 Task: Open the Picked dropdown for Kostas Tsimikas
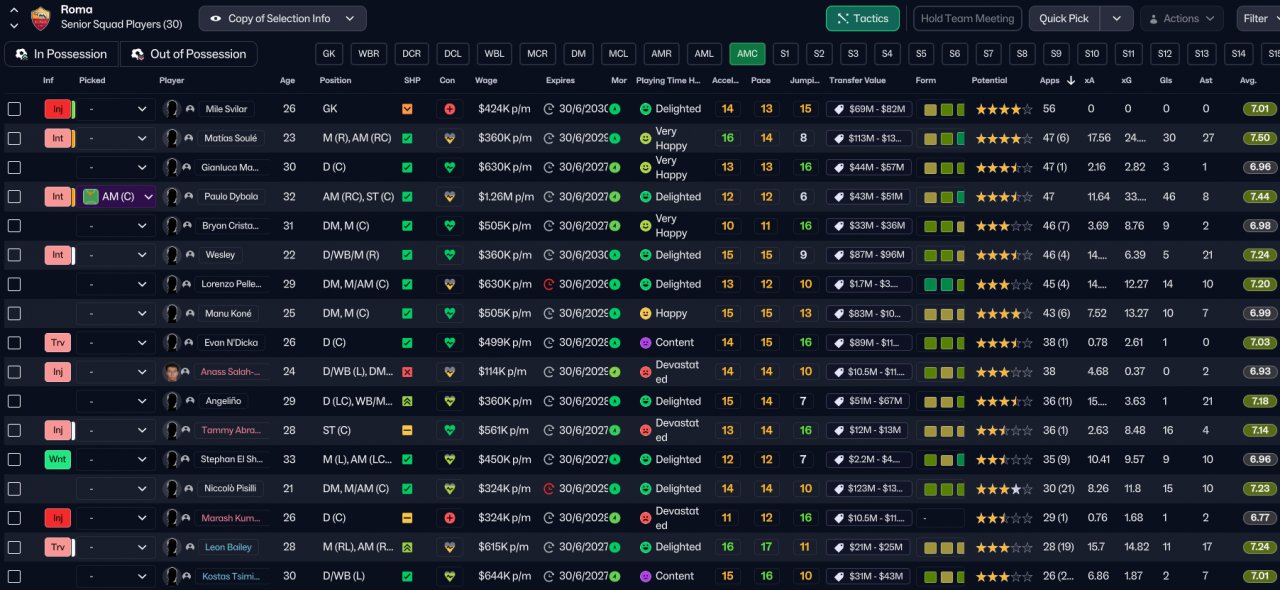point(117,576)
